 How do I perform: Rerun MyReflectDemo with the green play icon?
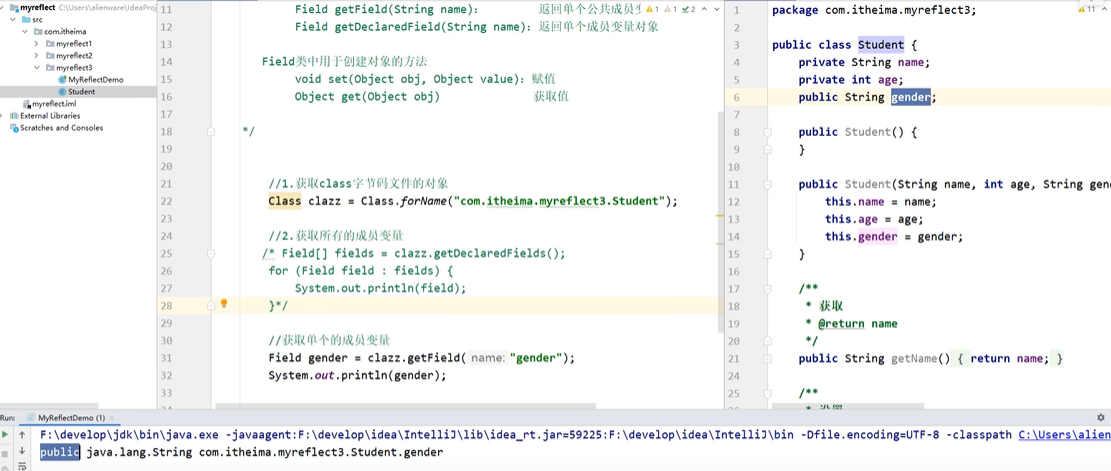click(x=6, y=434)
